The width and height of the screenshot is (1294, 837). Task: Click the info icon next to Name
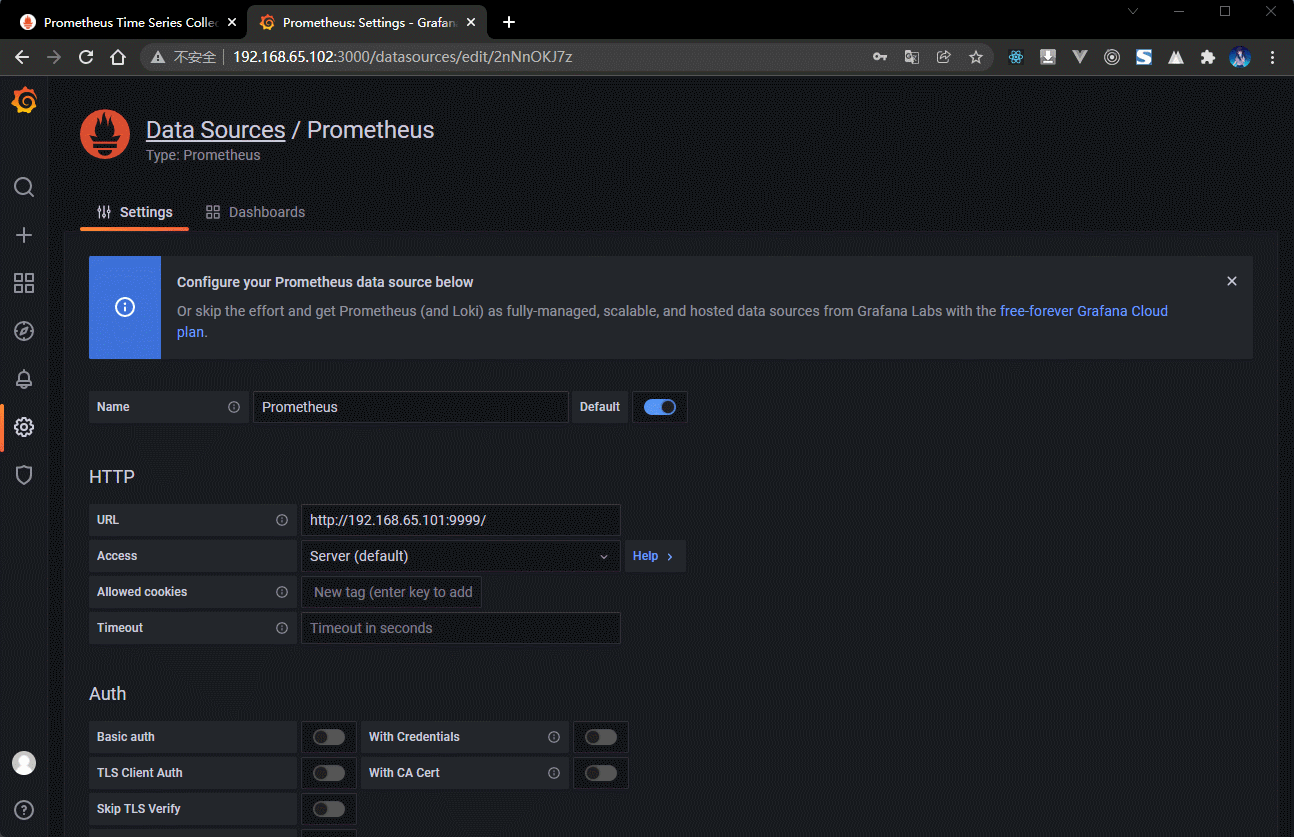coord(234,407)
